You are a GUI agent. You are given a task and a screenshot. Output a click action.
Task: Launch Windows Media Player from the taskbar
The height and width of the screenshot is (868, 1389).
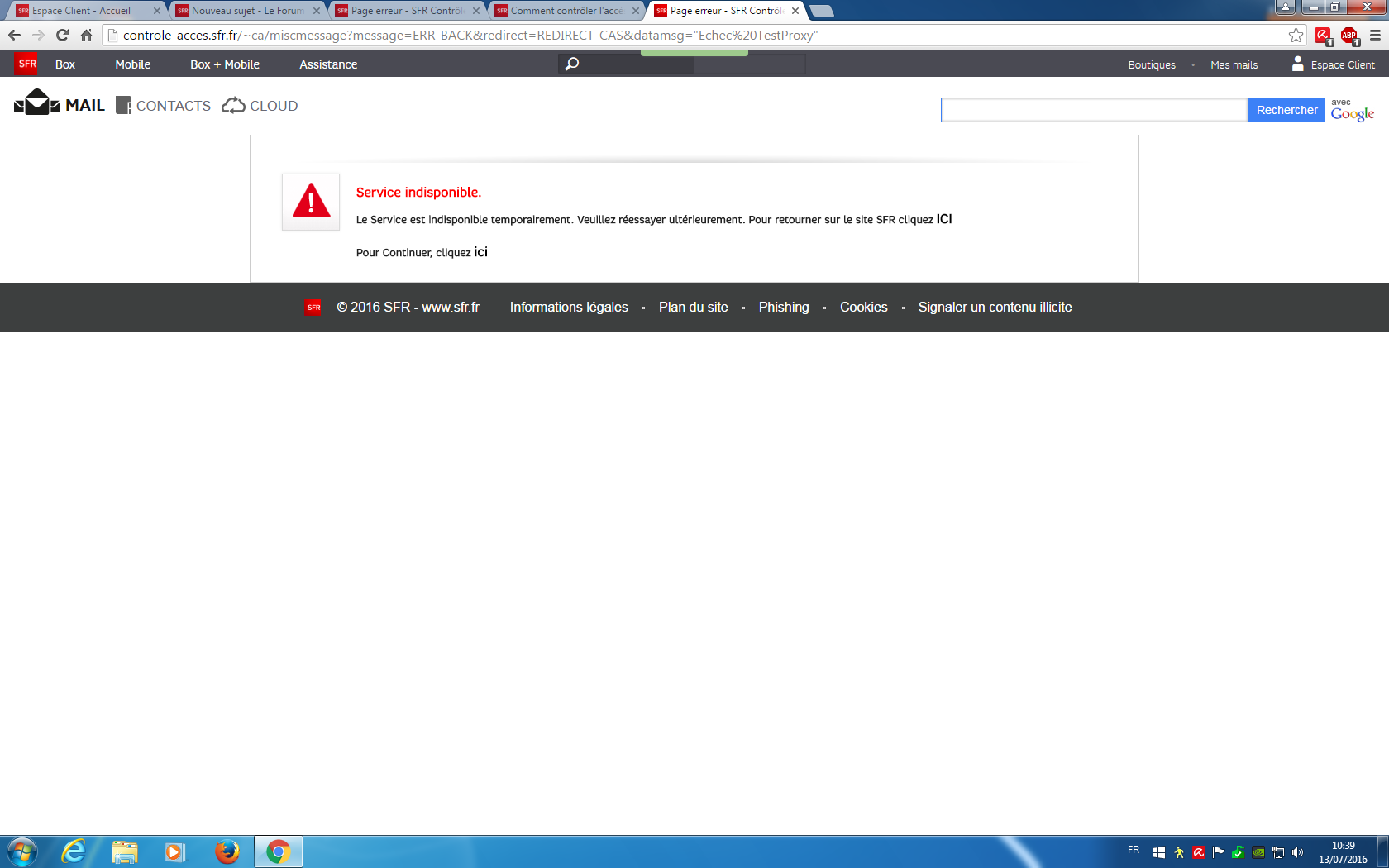tap(174, 851)
